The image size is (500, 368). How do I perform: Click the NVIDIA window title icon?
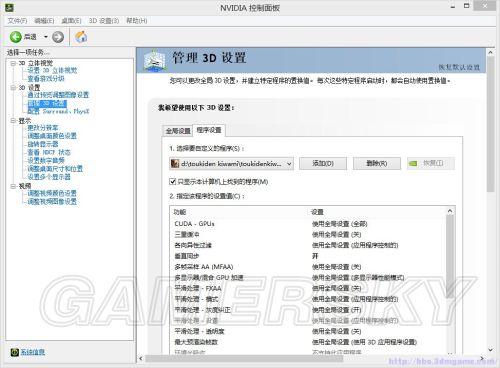(x=9, y=7)
